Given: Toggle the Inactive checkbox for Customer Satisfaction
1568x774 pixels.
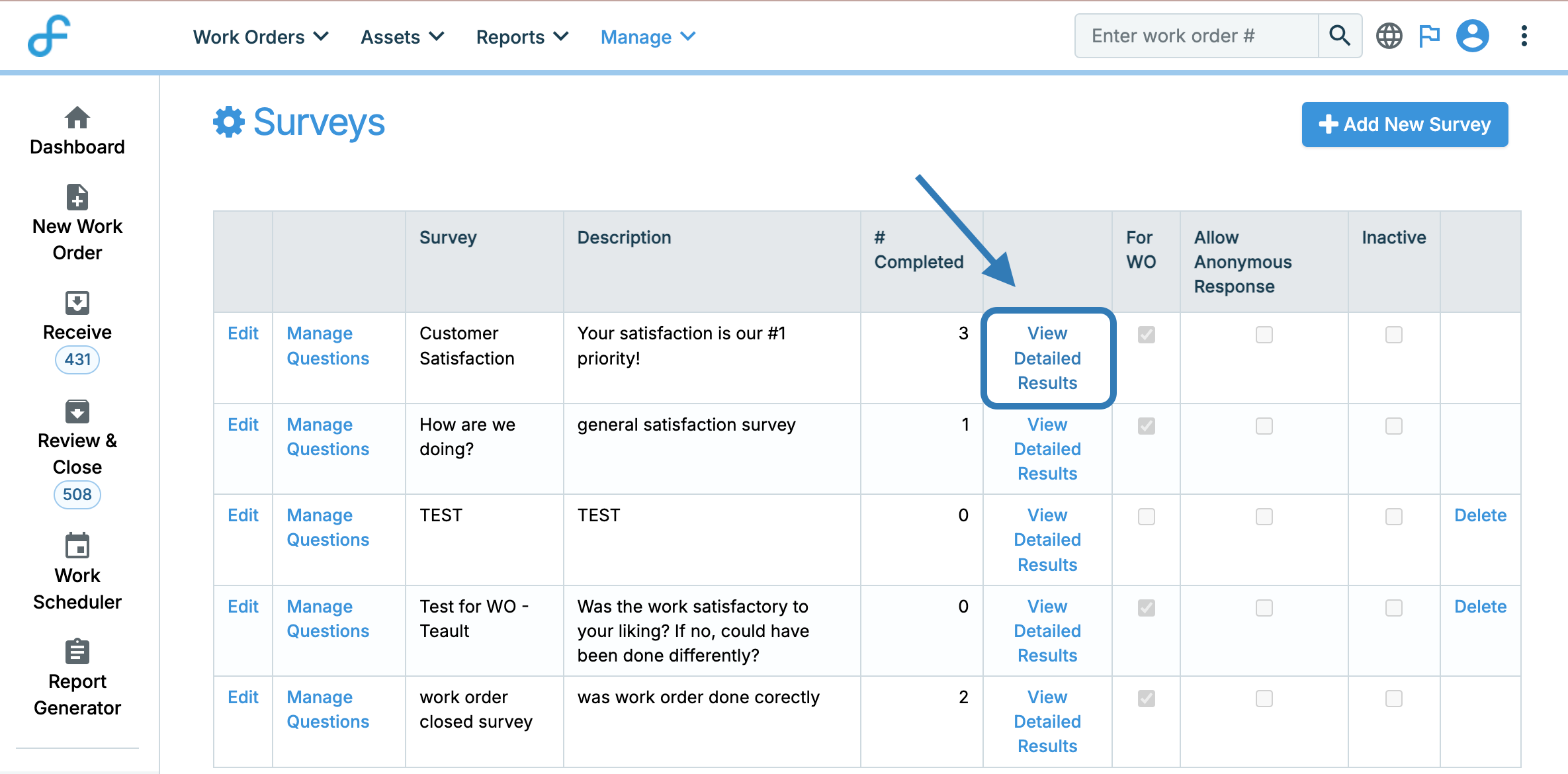Looking at the screenshot, I should [1393, 335].
